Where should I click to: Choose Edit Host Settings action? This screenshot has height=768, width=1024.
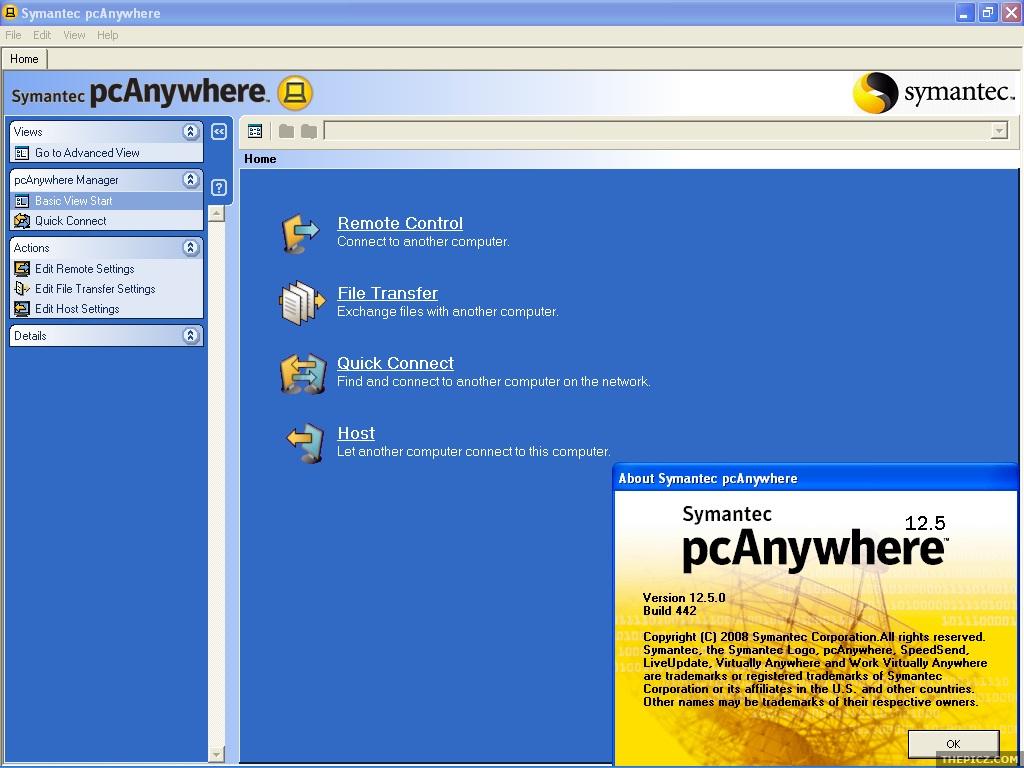[x=77, y=309]
